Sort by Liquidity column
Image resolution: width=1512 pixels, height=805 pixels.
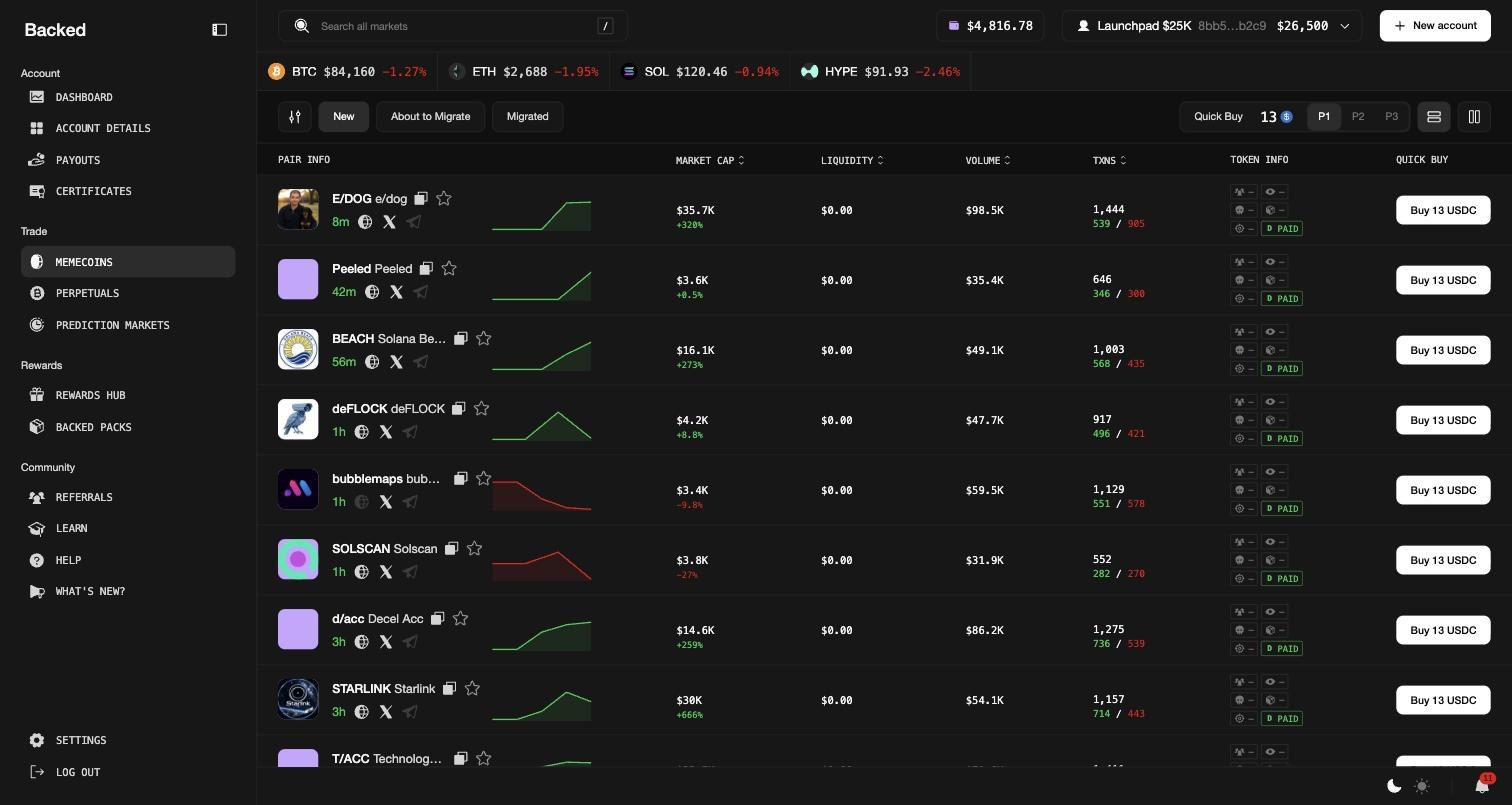point(852,160)
